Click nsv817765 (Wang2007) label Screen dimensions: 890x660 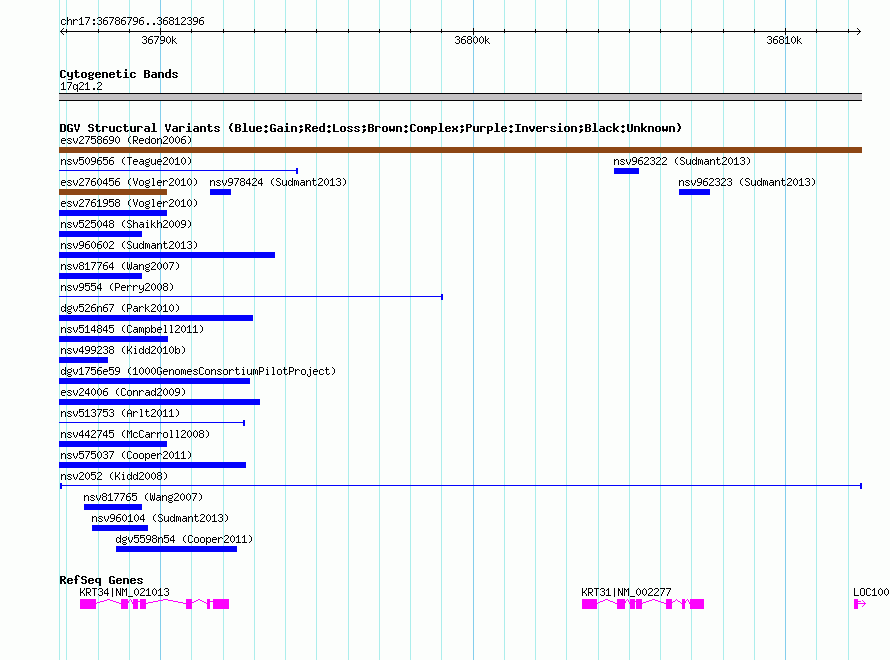point(143,497)
